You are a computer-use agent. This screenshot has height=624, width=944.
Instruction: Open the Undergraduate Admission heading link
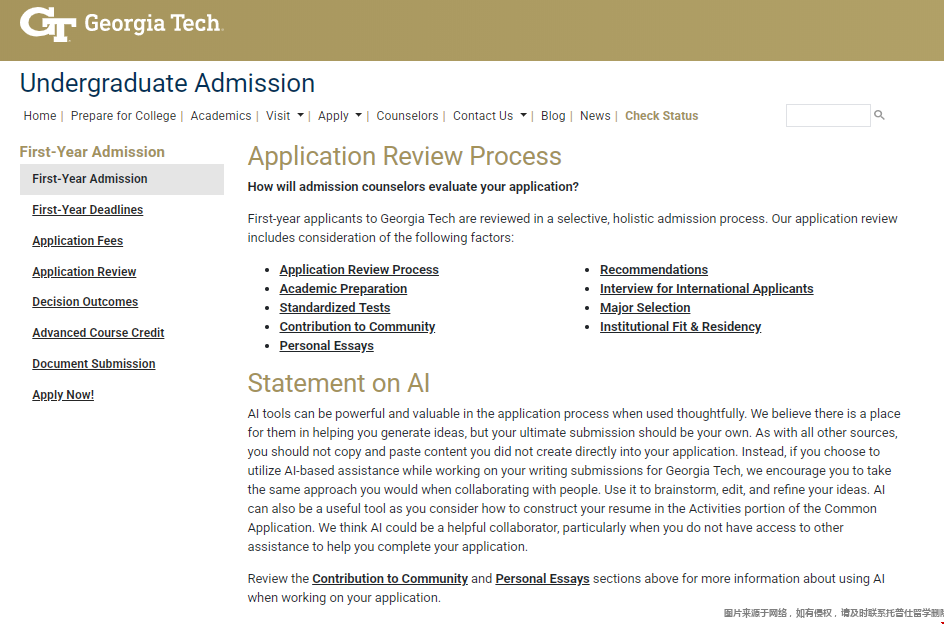pyautogui.click(x=167, y=83)
